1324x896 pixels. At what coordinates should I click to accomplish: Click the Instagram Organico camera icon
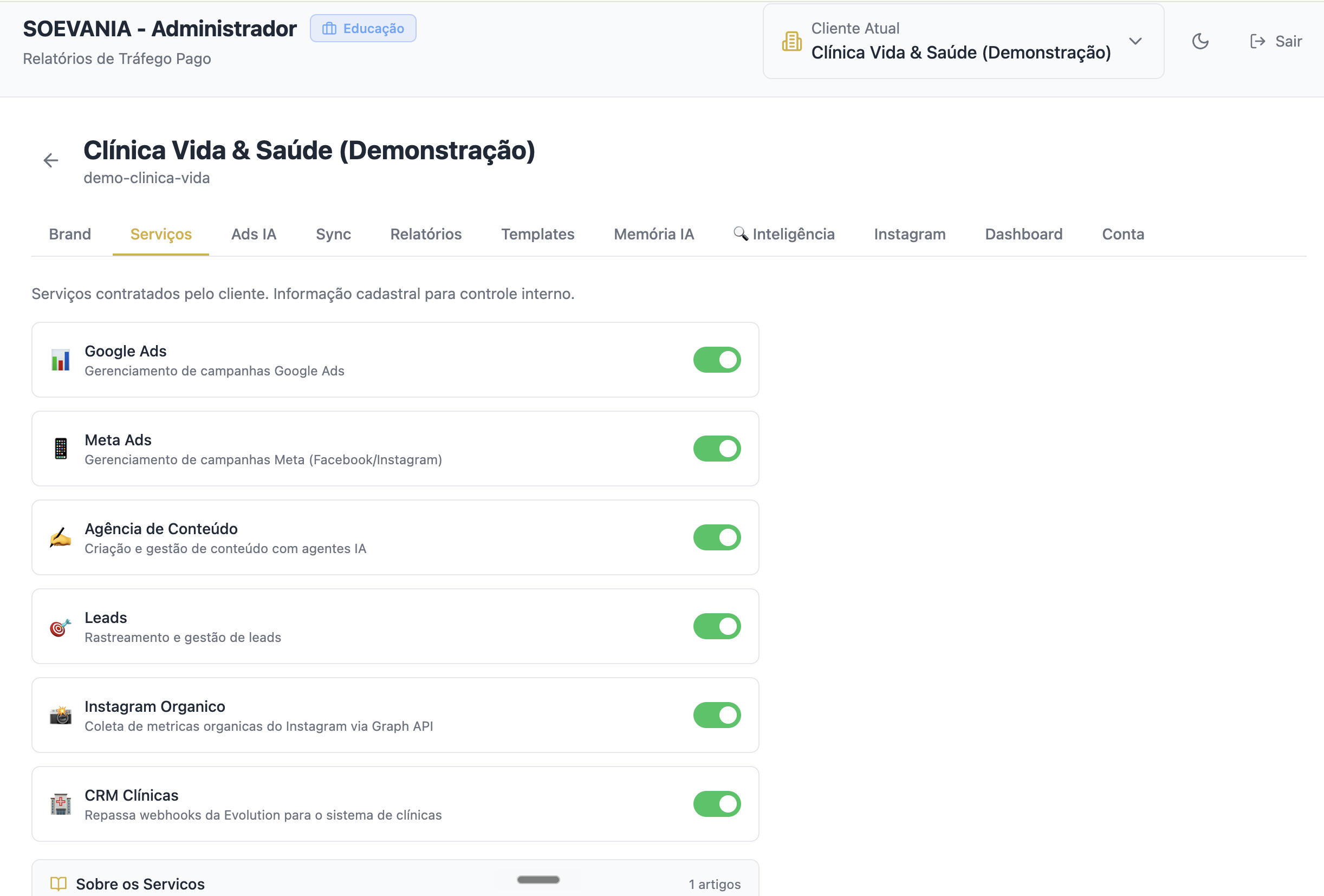(x=60, y=716)
